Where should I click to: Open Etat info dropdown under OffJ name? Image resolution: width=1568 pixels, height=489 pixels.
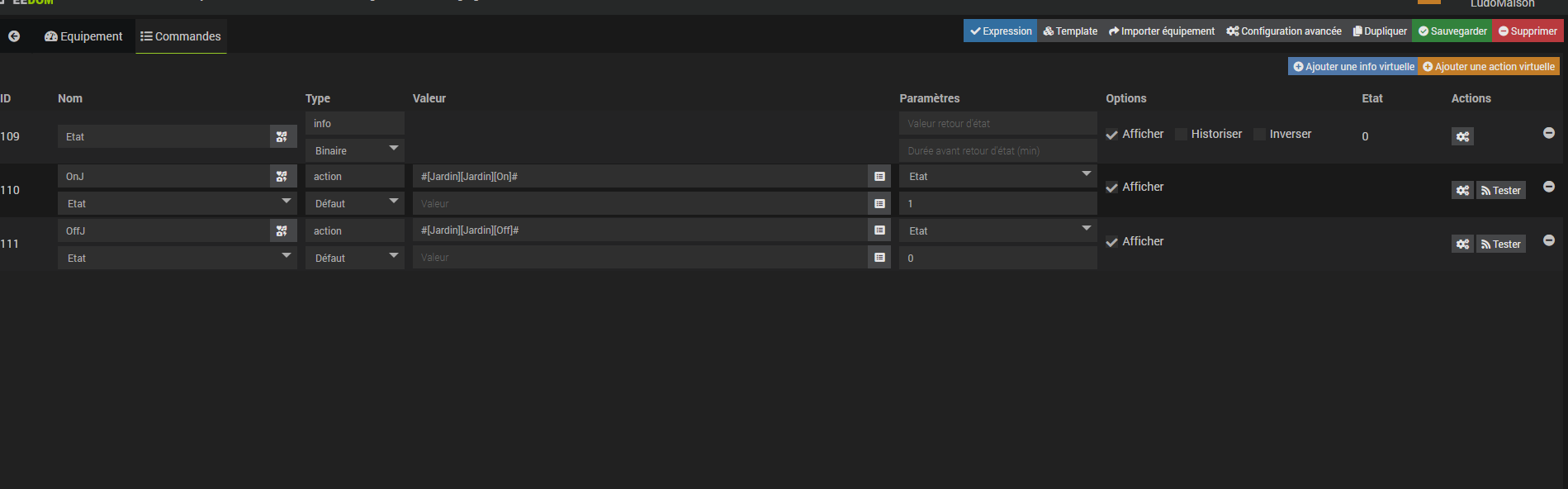[x=178, y=258]
